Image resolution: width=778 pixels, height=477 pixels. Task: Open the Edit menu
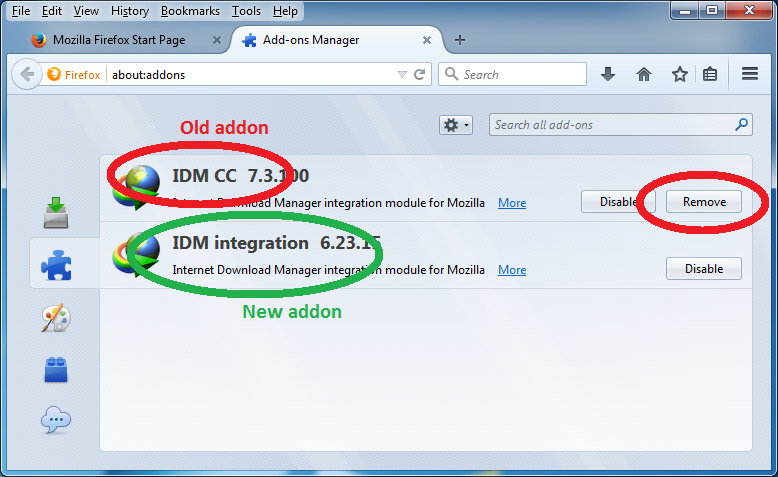(52, 11)
